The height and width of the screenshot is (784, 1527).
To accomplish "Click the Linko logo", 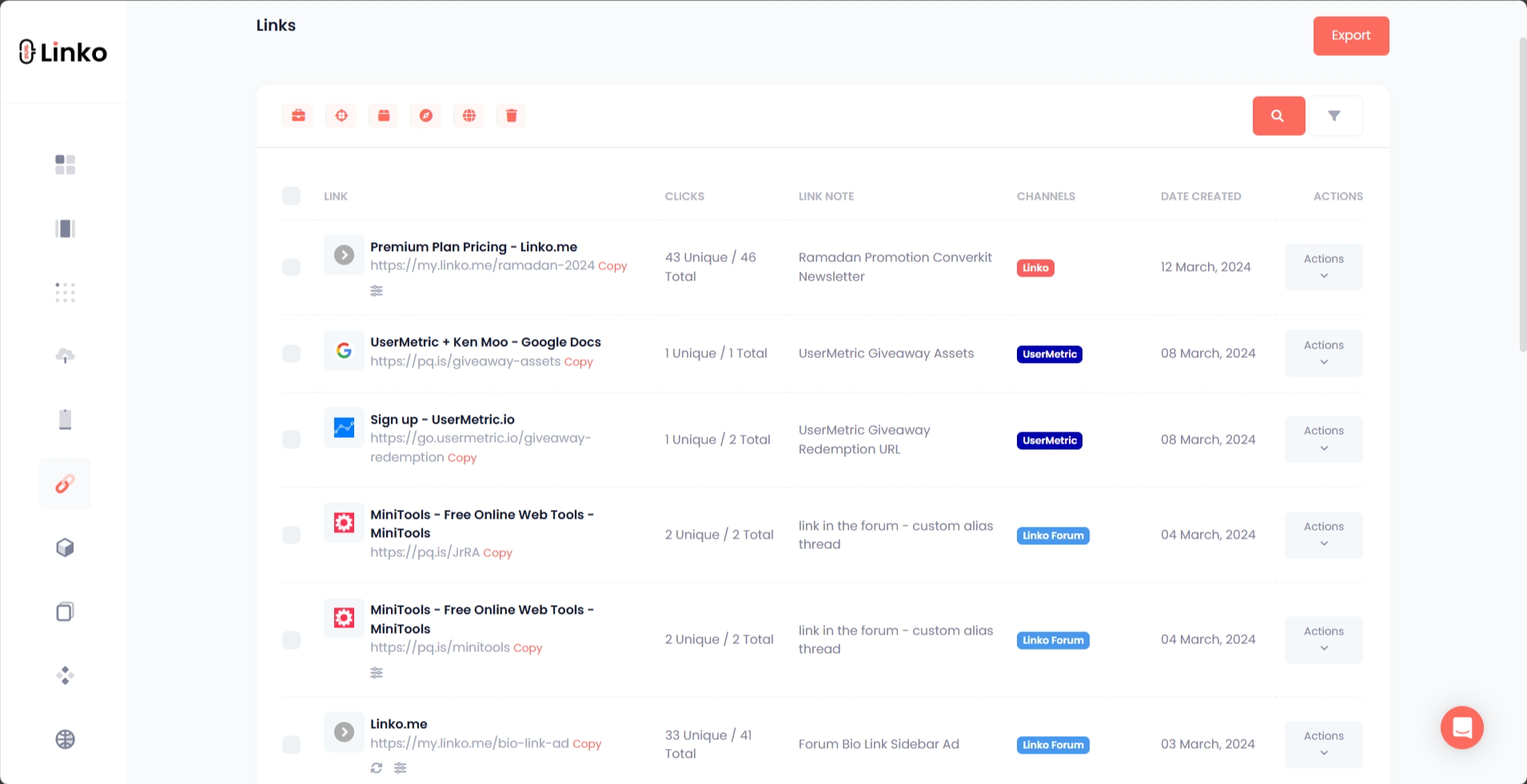I will pos(63,52).
